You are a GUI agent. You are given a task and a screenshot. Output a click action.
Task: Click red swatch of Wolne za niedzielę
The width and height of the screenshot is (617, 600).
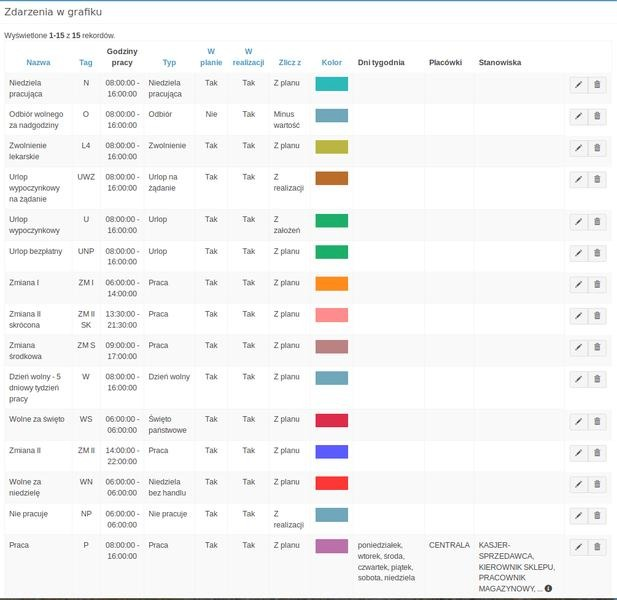click(332, 484)
